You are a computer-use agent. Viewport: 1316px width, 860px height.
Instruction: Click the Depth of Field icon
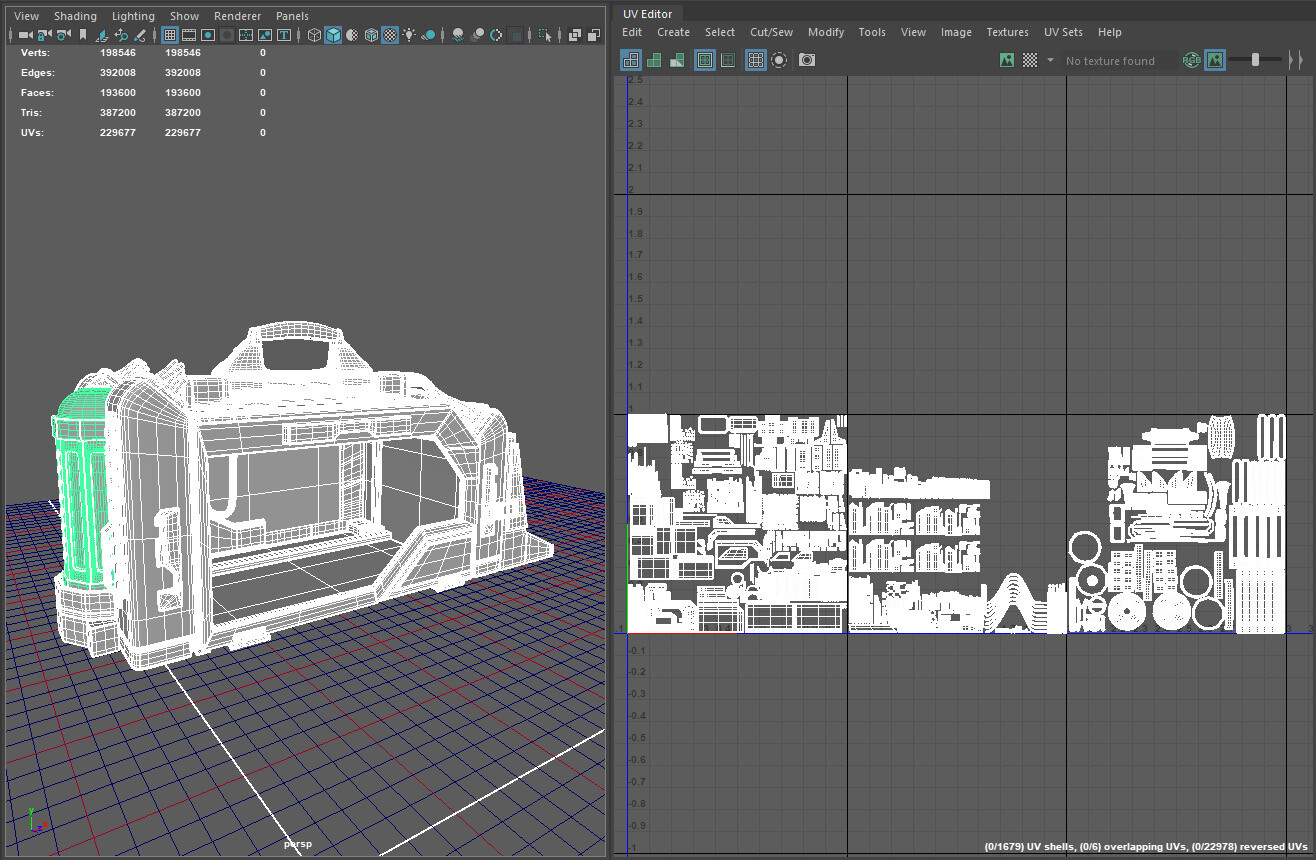click(x=516, y=35)
